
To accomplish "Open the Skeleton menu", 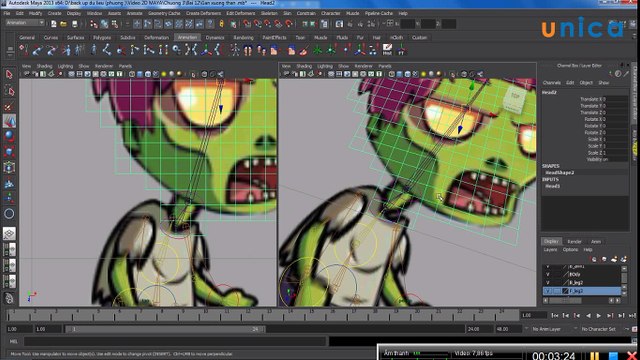I will click(269, 13).
